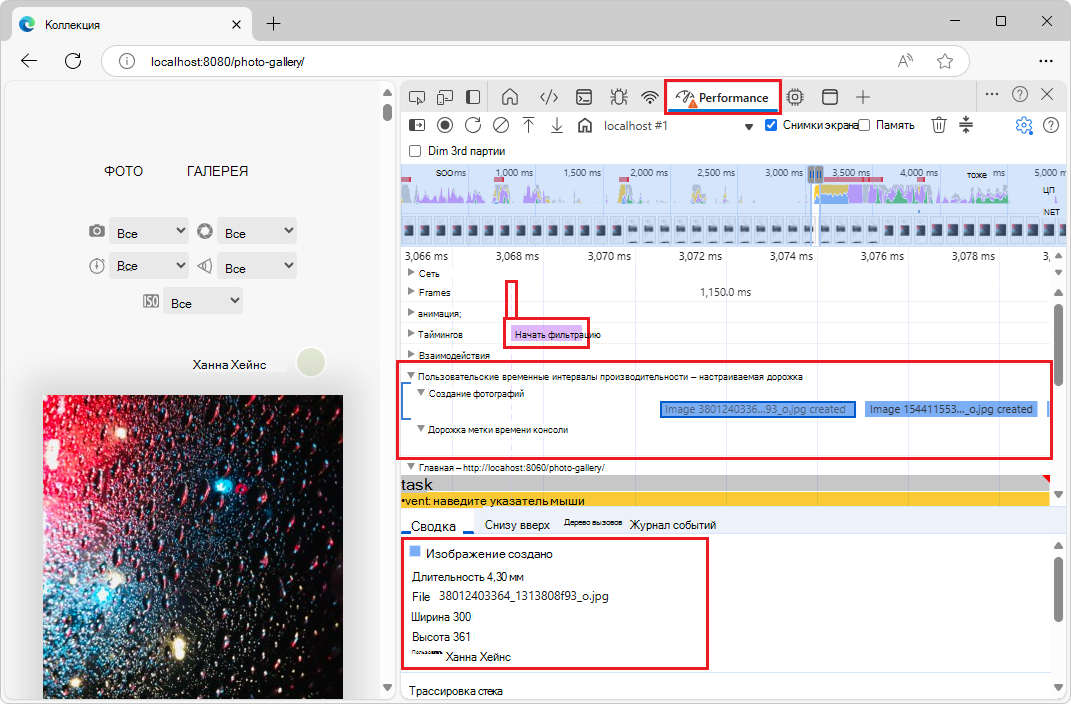This screenshot has width=1071, height=704.
Task: Open DevTools customize ellipsis menu
Action: click(x=992, y=94)
